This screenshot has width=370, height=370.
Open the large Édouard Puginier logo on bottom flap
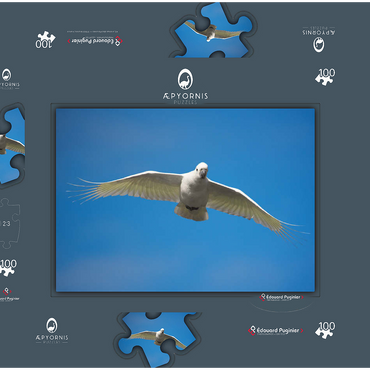click(276, 331)
